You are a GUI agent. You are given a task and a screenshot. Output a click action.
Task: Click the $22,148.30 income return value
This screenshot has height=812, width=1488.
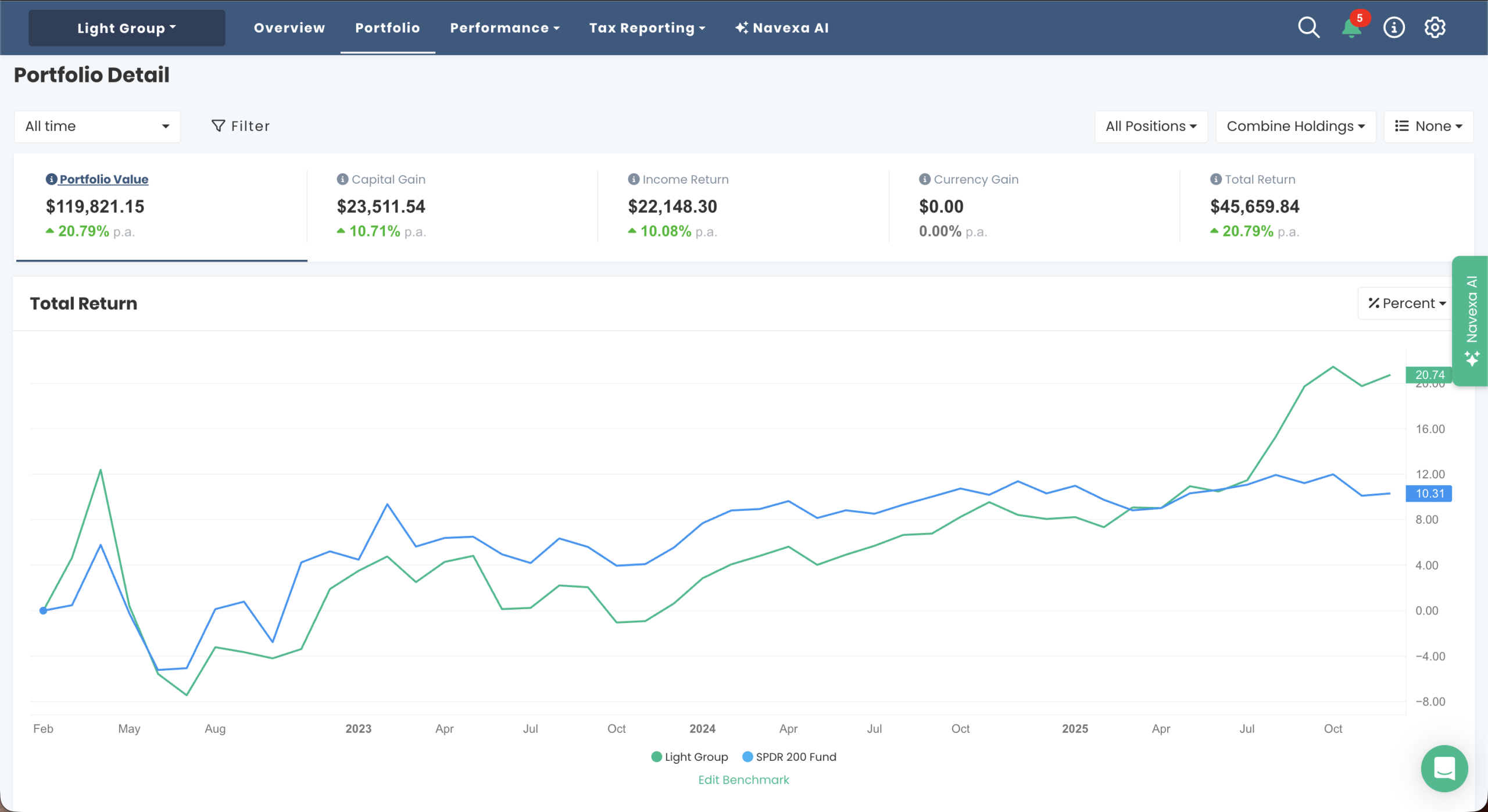673,206
